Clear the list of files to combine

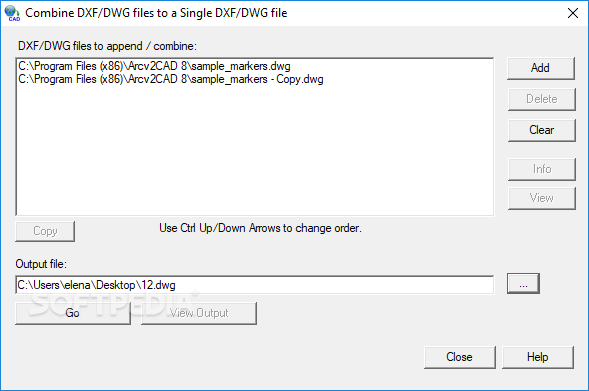coord(541,130)
